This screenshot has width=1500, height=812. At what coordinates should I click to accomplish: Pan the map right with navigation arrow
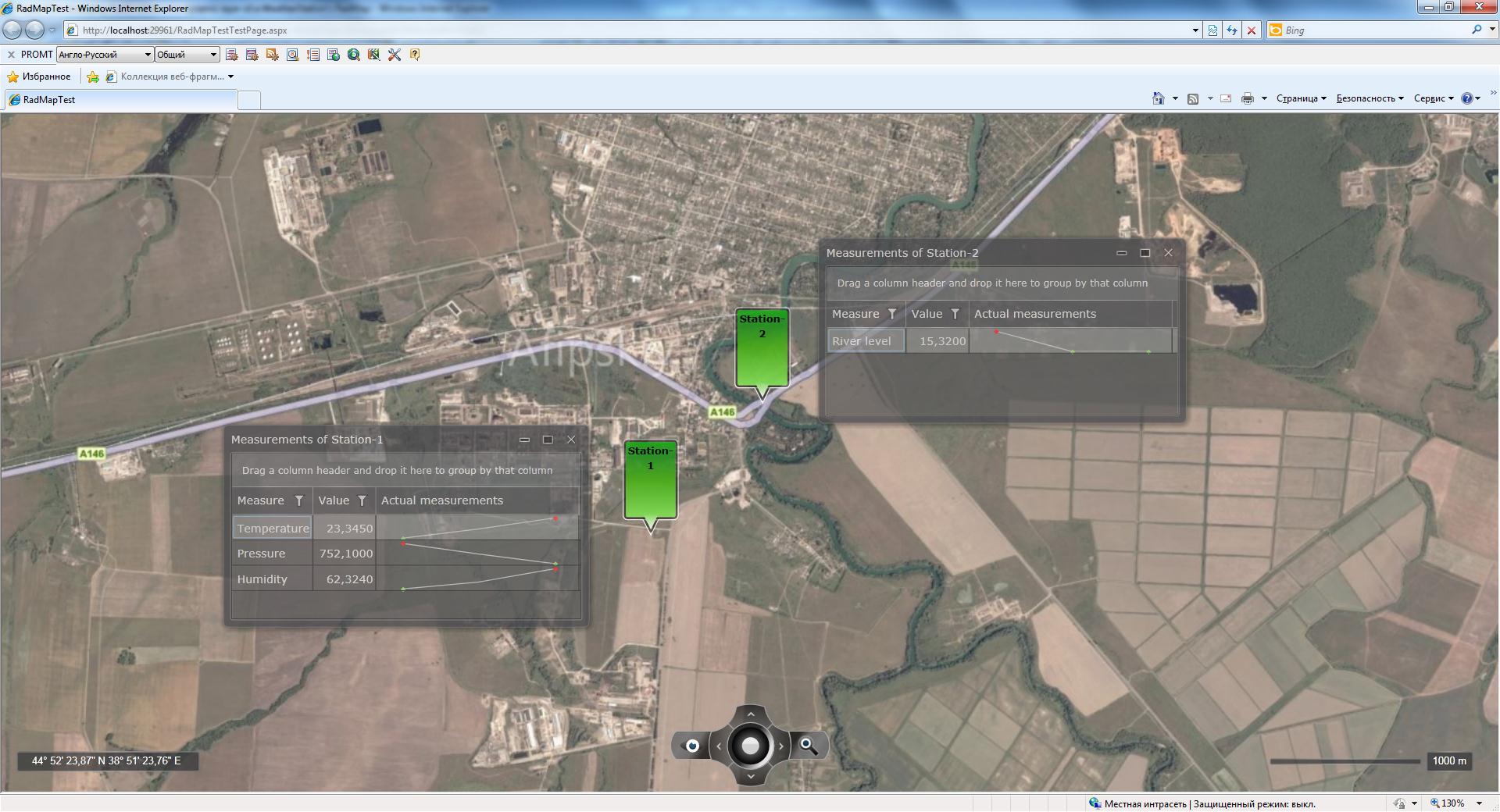click(781, 746)
